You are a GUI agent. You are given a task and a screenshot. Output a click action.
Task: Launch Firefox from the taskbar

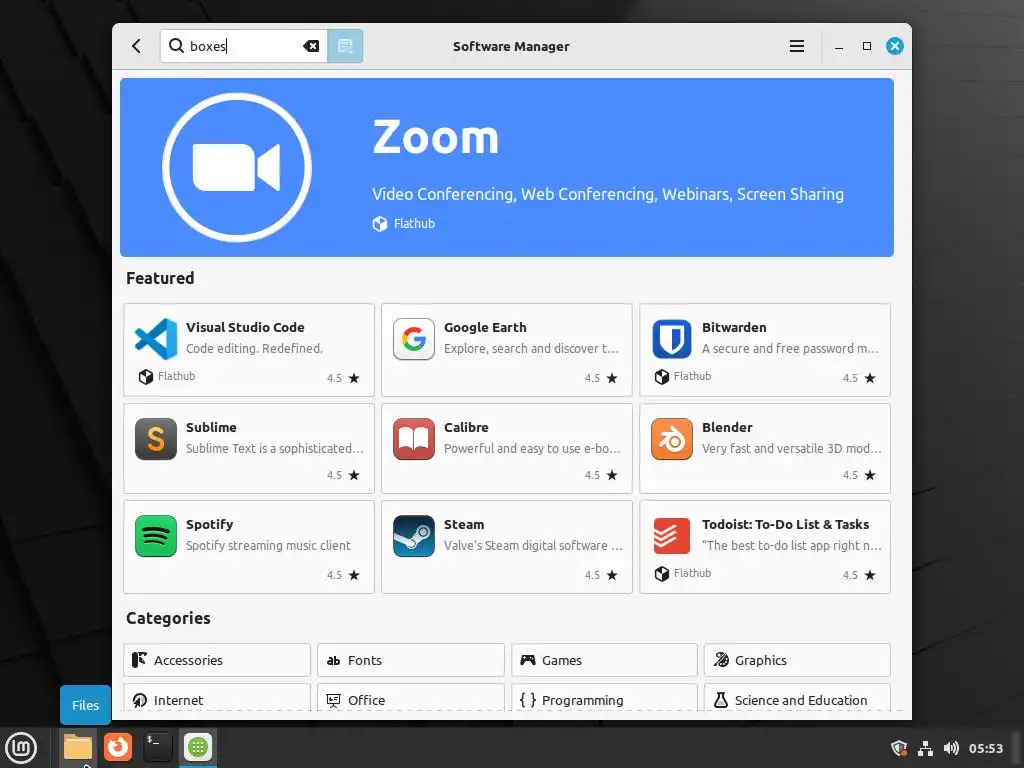tap(118, 747)
